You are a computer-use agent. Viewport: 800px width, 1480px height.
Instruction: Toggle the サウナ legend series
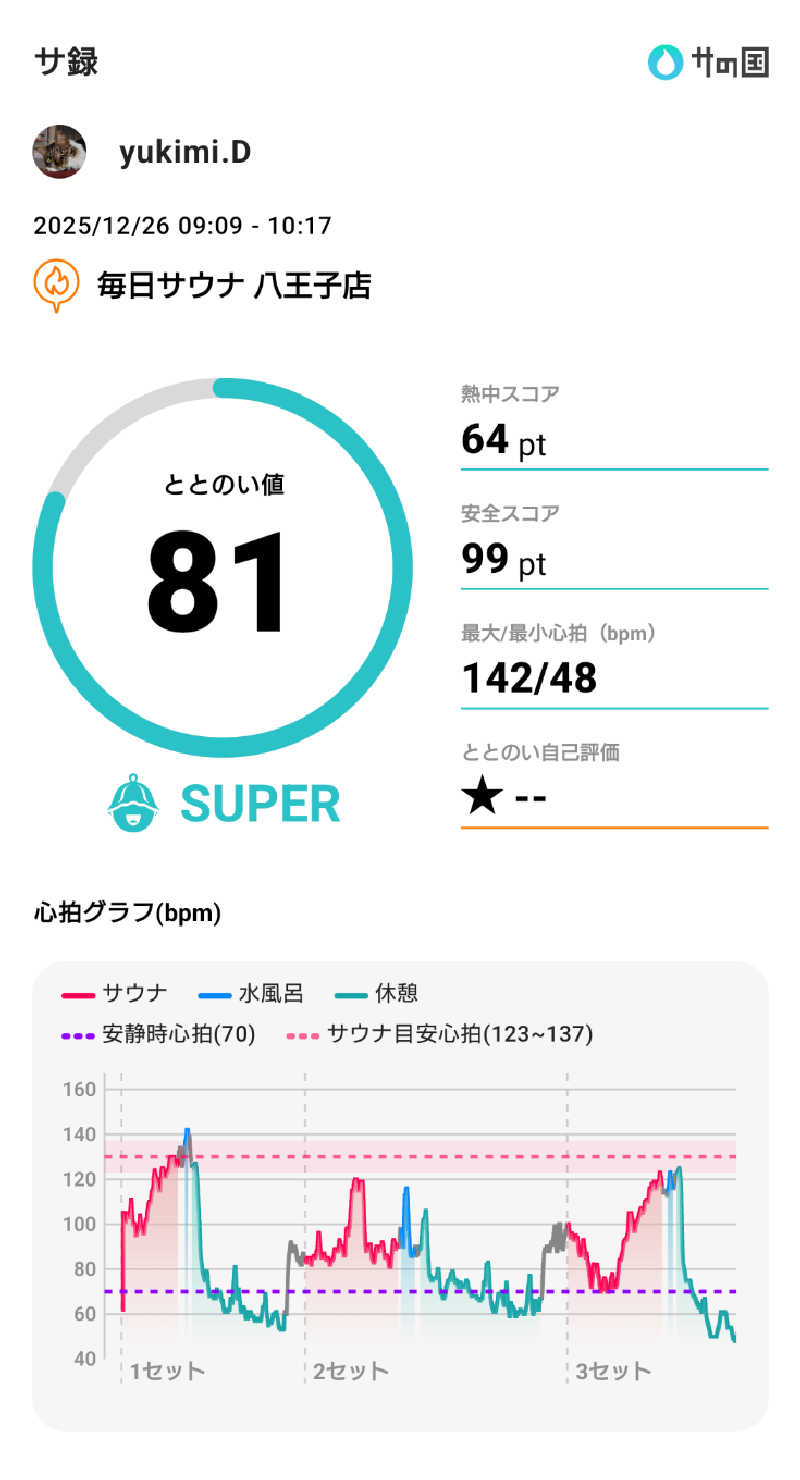115,994
